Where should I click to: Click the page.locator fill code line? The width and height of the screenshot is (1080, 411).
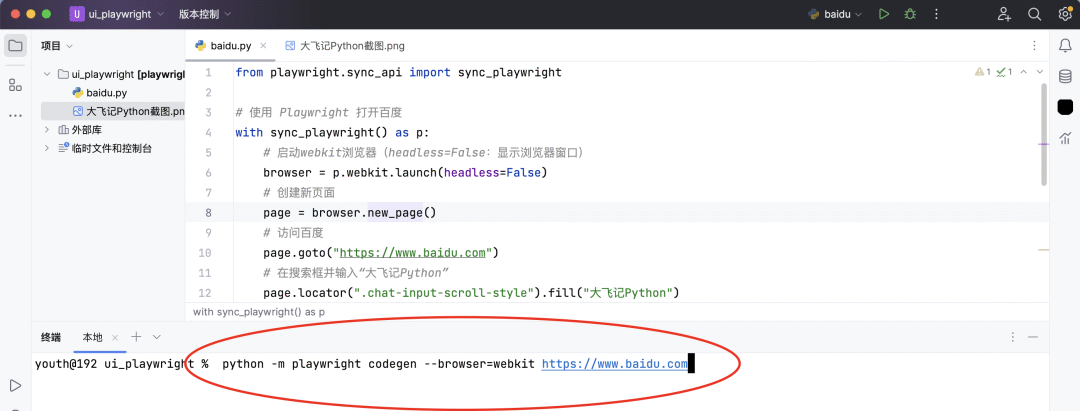(471, 293)
